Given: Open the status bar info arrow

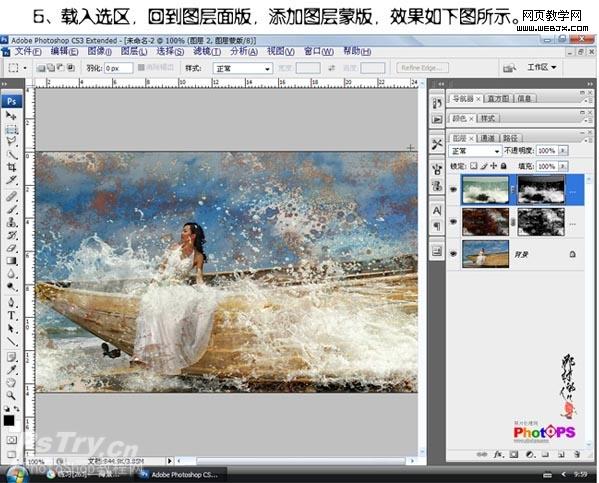Looking at the screenshot, I should 170,461.
